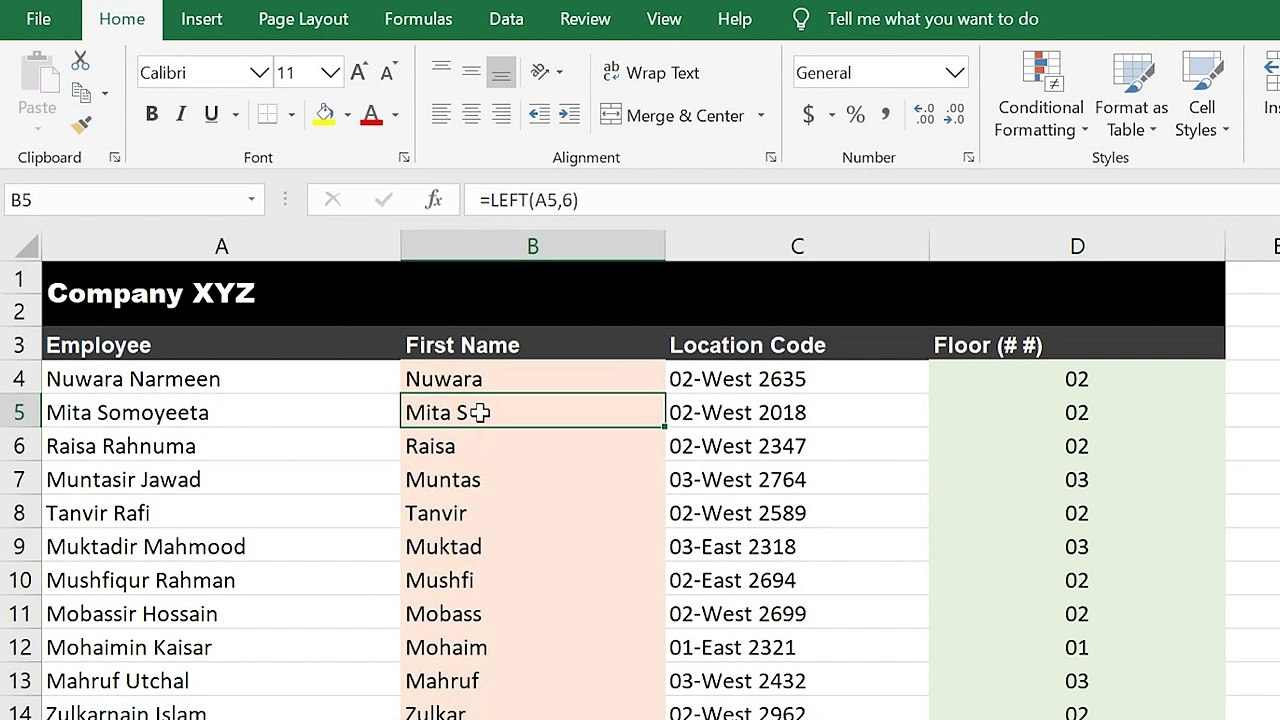Click the Cut scissors icon
Image resolution: width=1280 pixels, height=720 pixels.
(x=81, y=61)
